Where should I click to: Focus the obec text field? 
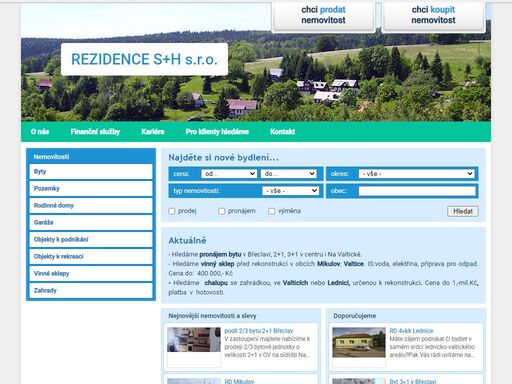417,191
